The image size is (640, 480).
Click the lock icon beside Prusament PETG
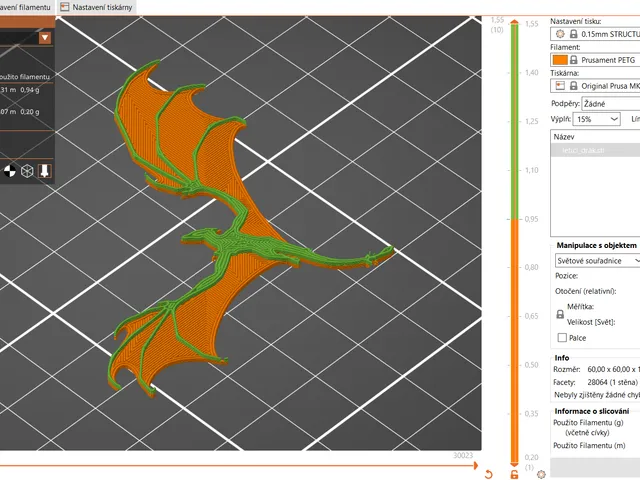(573, 60)
